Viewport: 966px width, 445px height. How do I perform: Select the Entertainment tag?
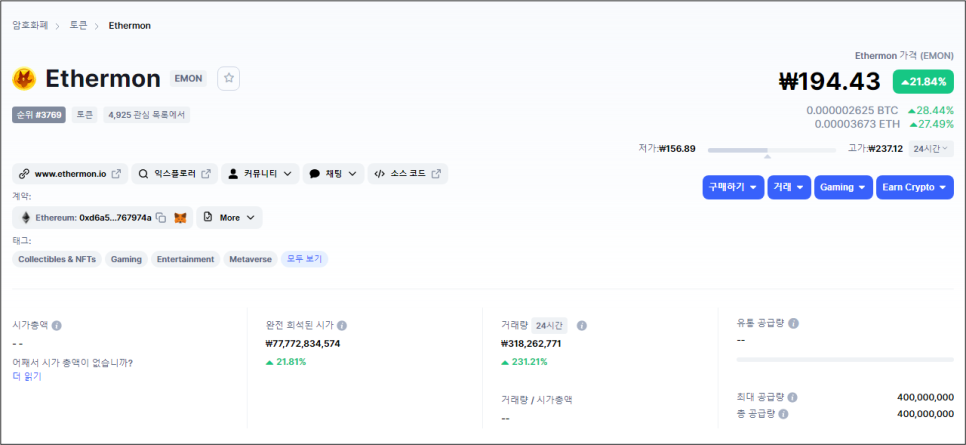[x=185, y=259]
